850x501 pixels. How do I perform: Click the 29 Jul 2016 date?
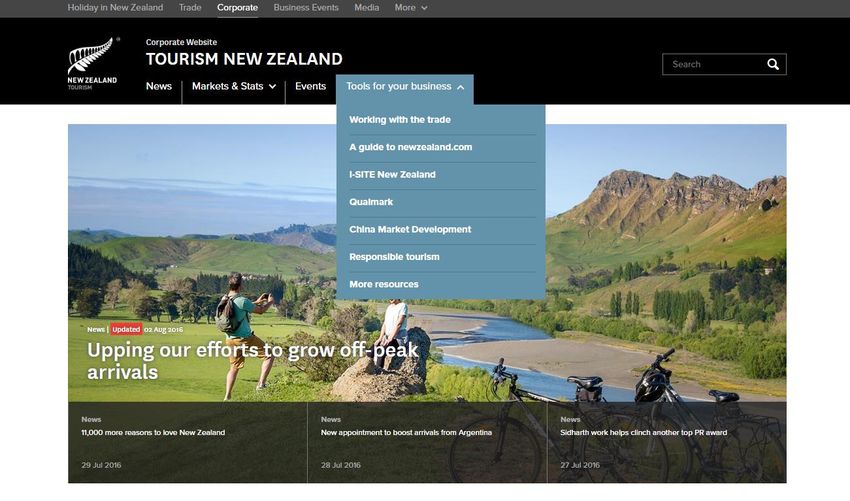[101, 465]
